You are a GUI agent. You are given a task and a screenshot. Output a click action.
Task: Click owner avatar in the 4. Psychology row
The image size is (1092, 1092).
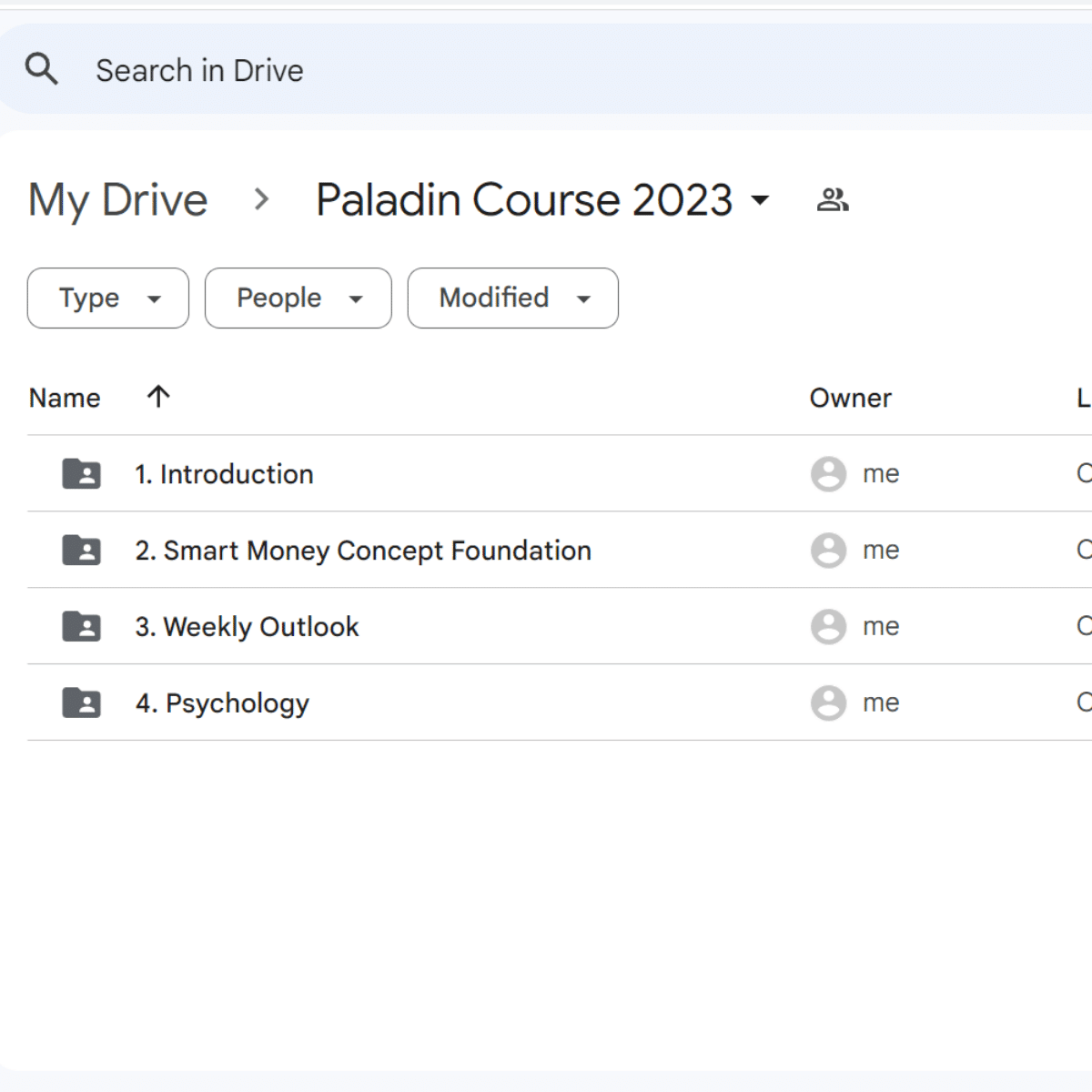pos(828,703)
